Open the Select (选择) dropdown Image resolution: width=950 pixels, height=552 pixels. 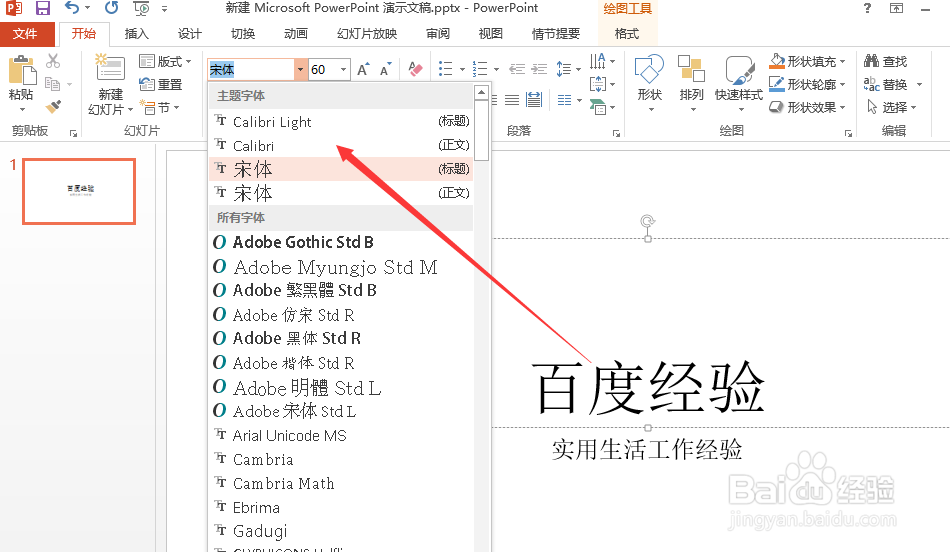click(892, 107)
